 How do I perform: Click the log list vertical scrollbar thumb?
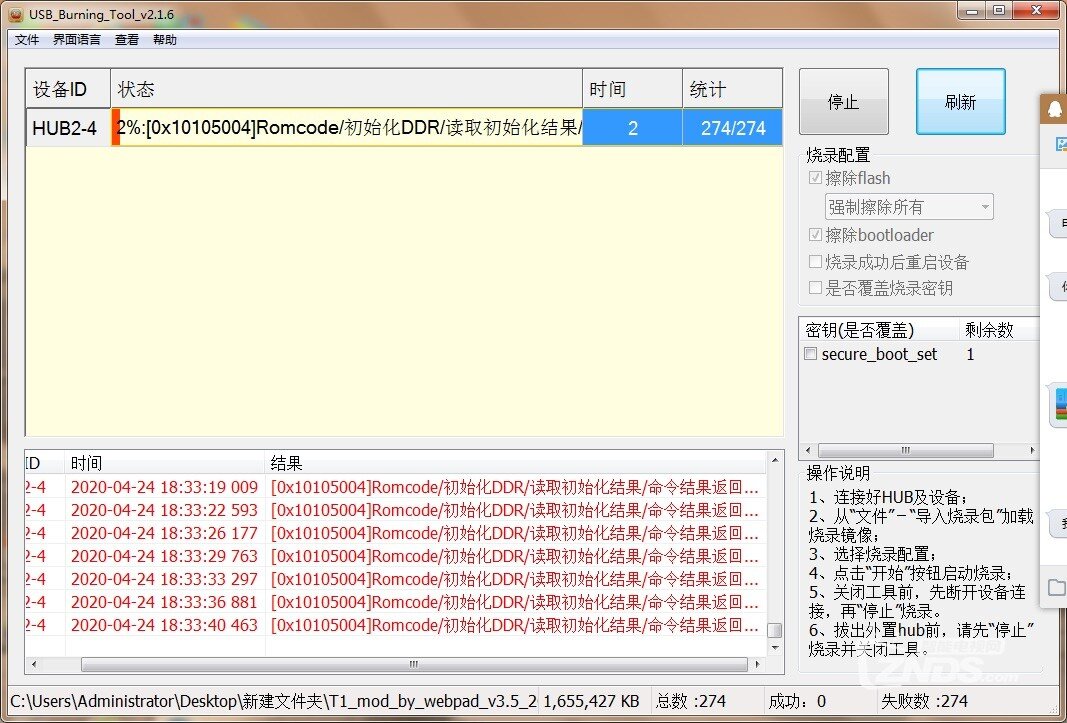coord(775,630)
